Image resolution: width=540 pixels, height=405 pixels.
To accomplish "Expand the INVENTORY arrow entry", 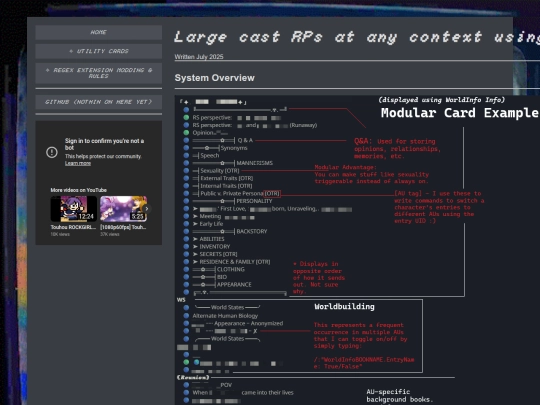I will 195,247.
